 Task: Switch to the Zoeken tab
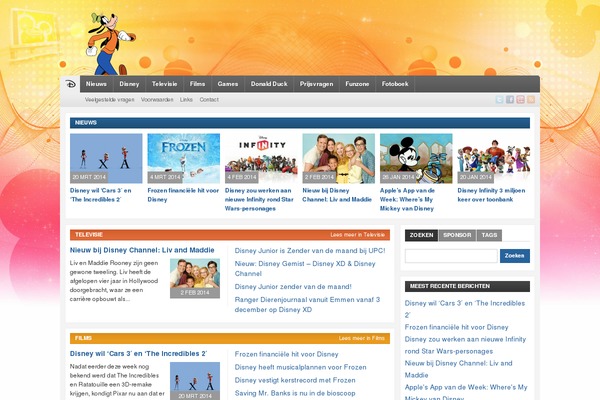pyautogui.click(x=421, y=235)
